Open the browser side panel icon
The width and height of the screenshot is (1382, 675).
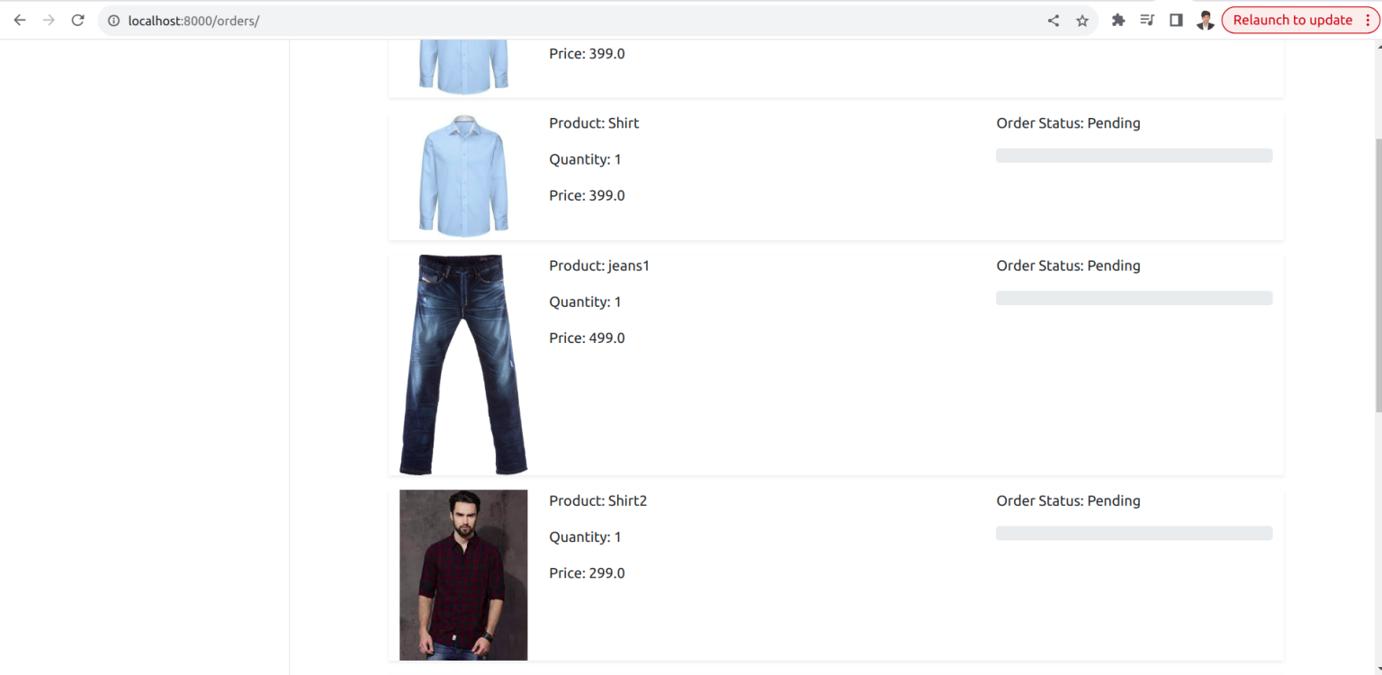tap(1176, 19)
